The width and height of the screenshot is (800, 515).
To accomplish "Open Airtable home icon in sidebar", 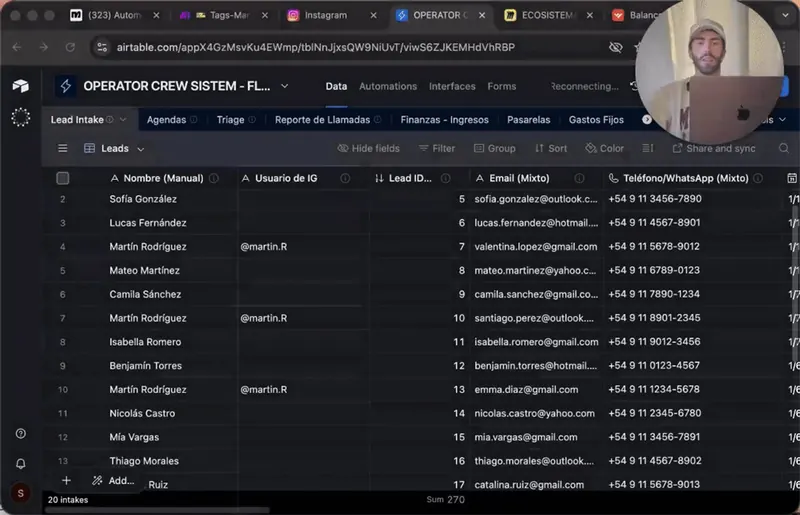I will 20,86.
